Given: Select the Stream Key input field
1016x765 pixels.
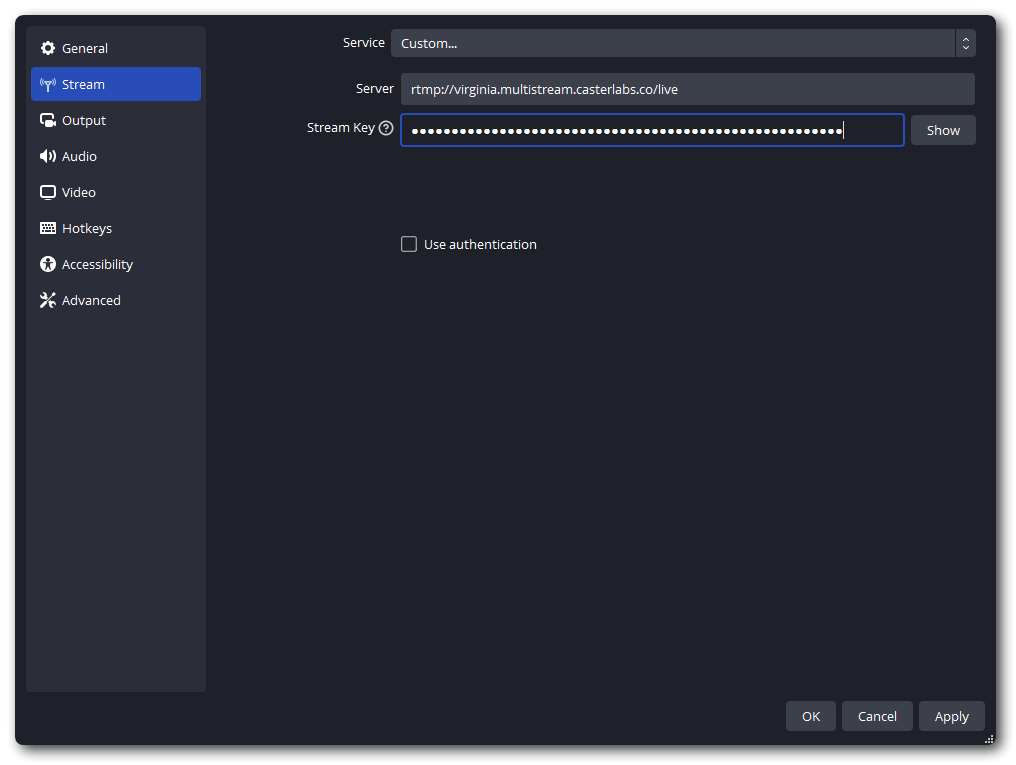Looking at the screenshot, I should point(652,129).
